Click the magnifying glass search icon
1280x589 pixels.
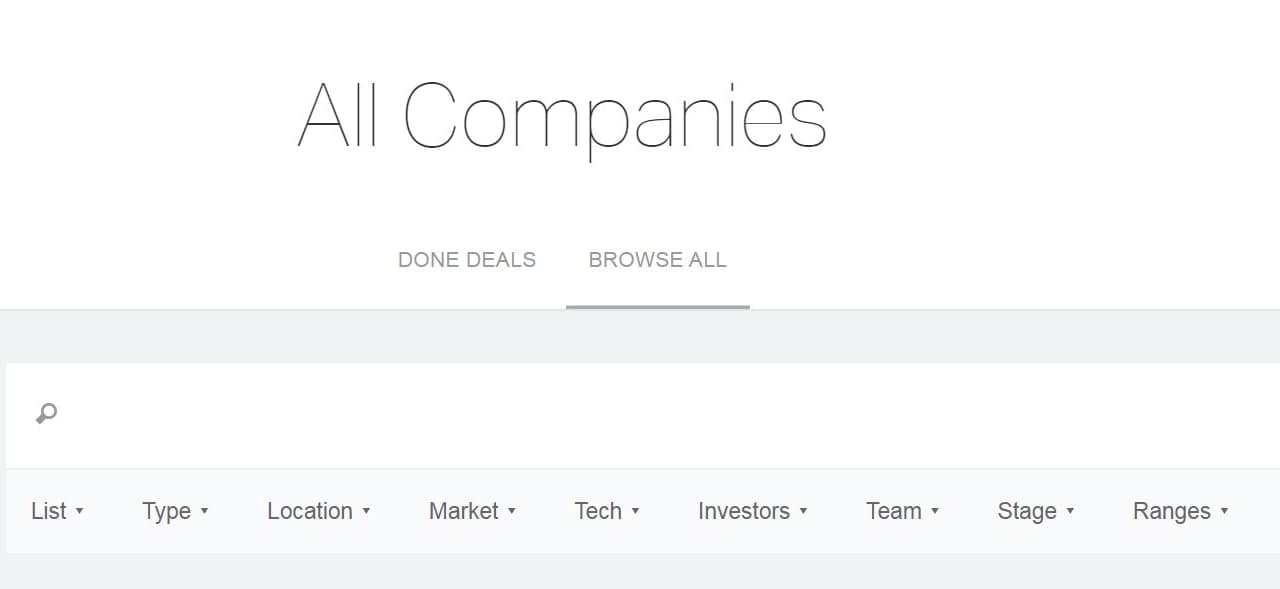tap(46, 413)
